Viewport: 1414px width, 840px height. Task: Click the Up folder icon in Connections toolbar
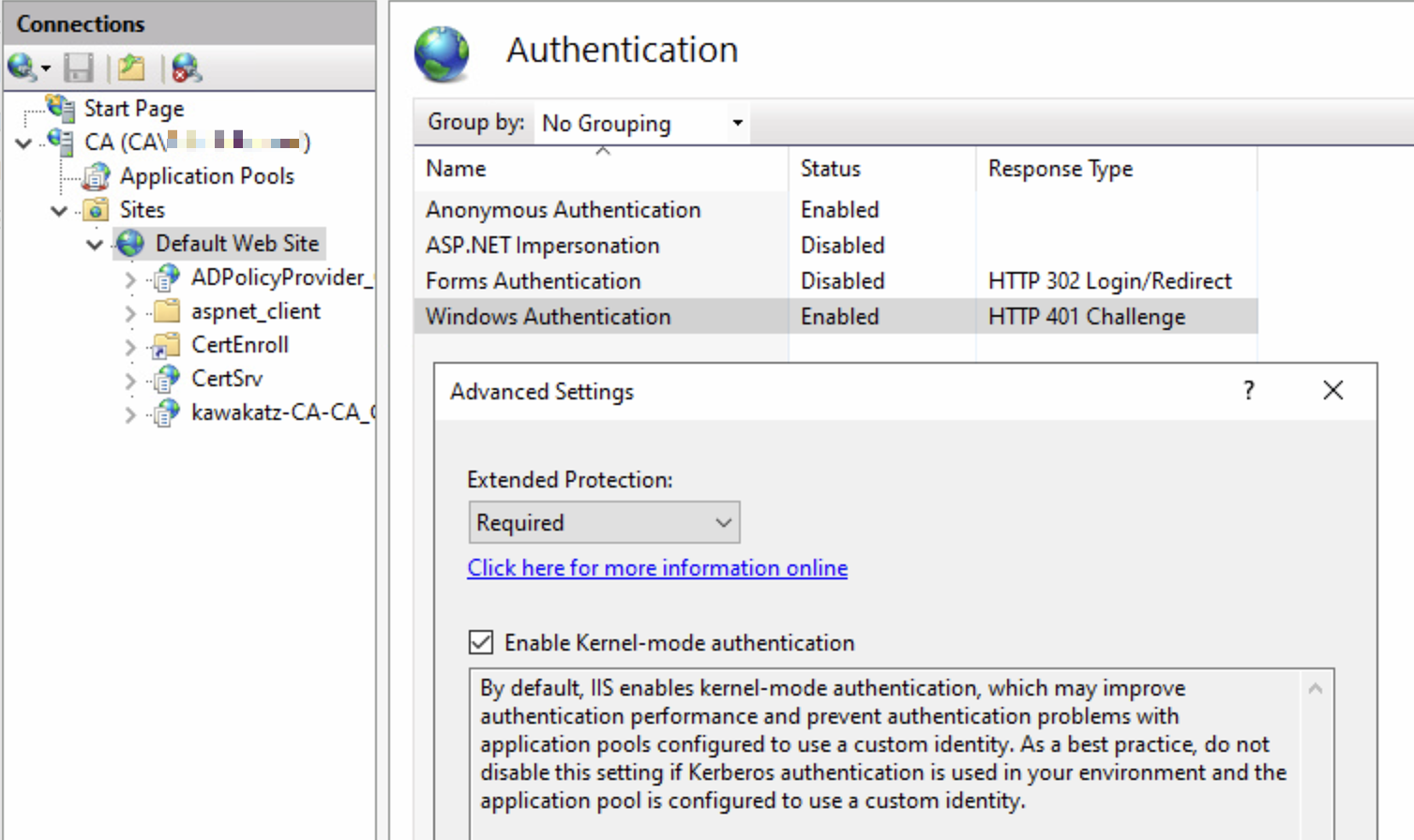(131, 67)
